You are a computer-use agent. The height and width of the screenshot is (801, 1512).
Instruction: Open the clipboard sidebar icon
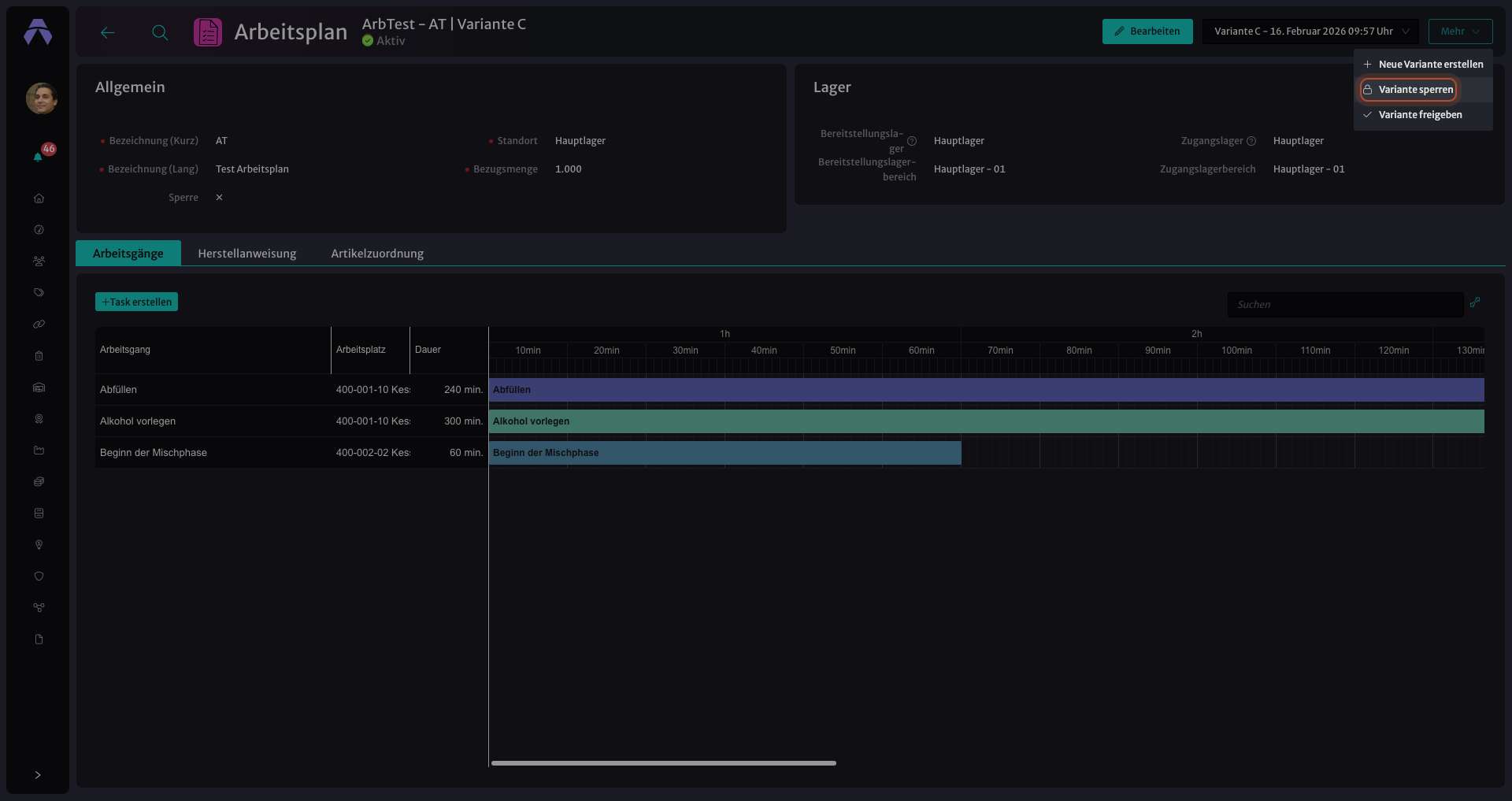click(39, 356)
